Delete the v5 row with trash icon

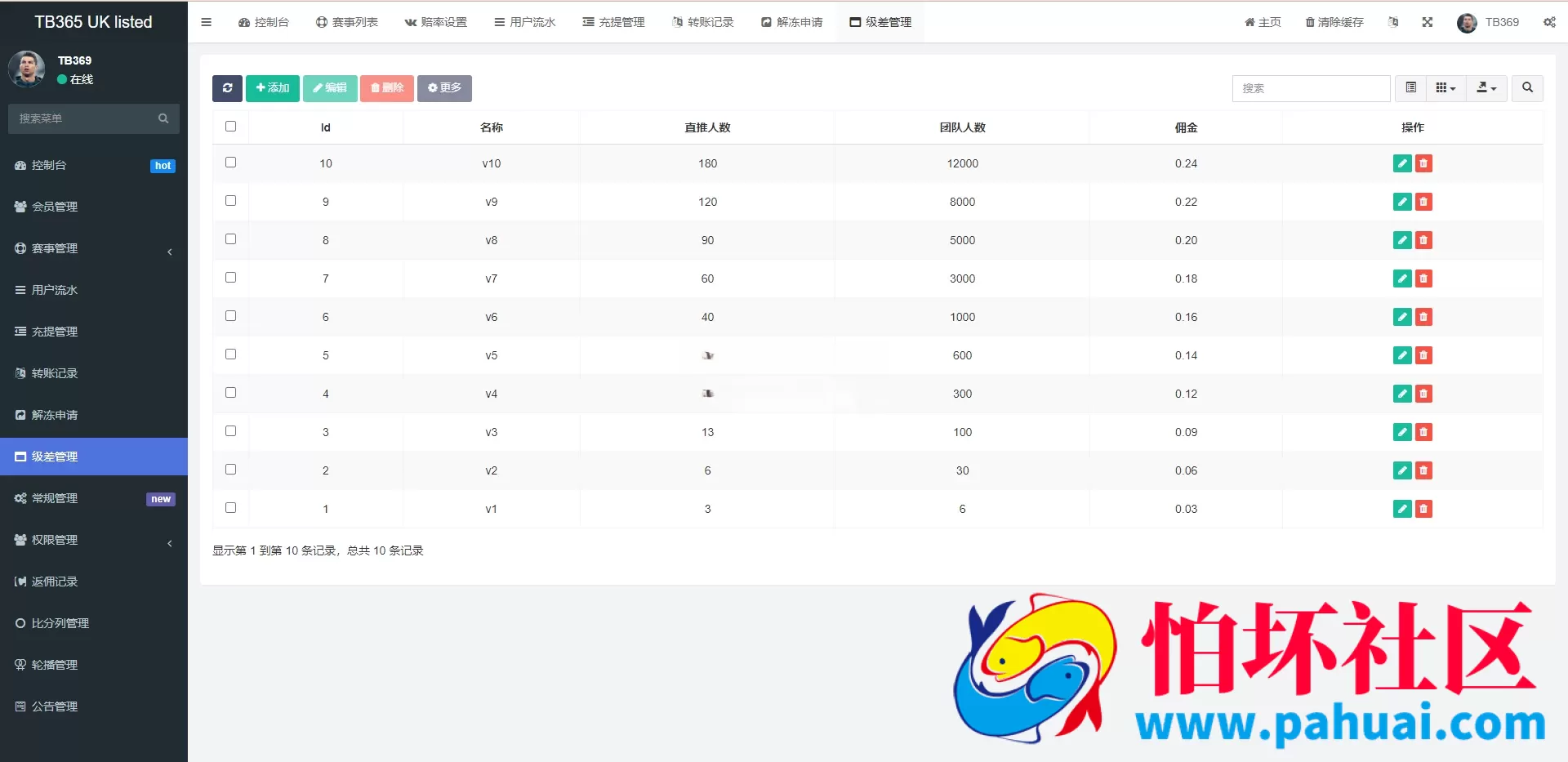point(1423,355)
